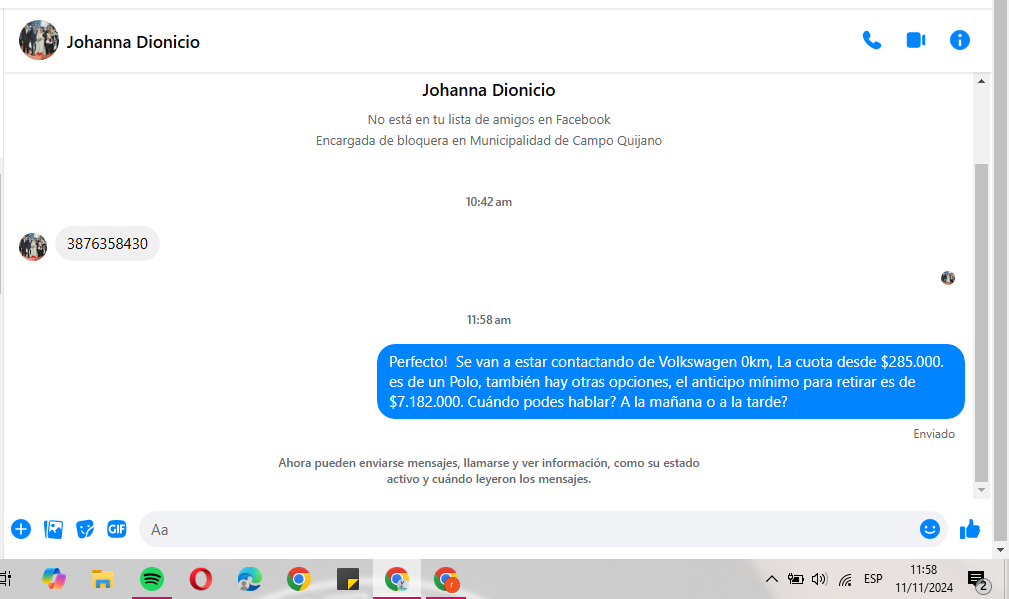
Task: Start a voice call with Johanna Dionicio
Action: tap(872, 41)
